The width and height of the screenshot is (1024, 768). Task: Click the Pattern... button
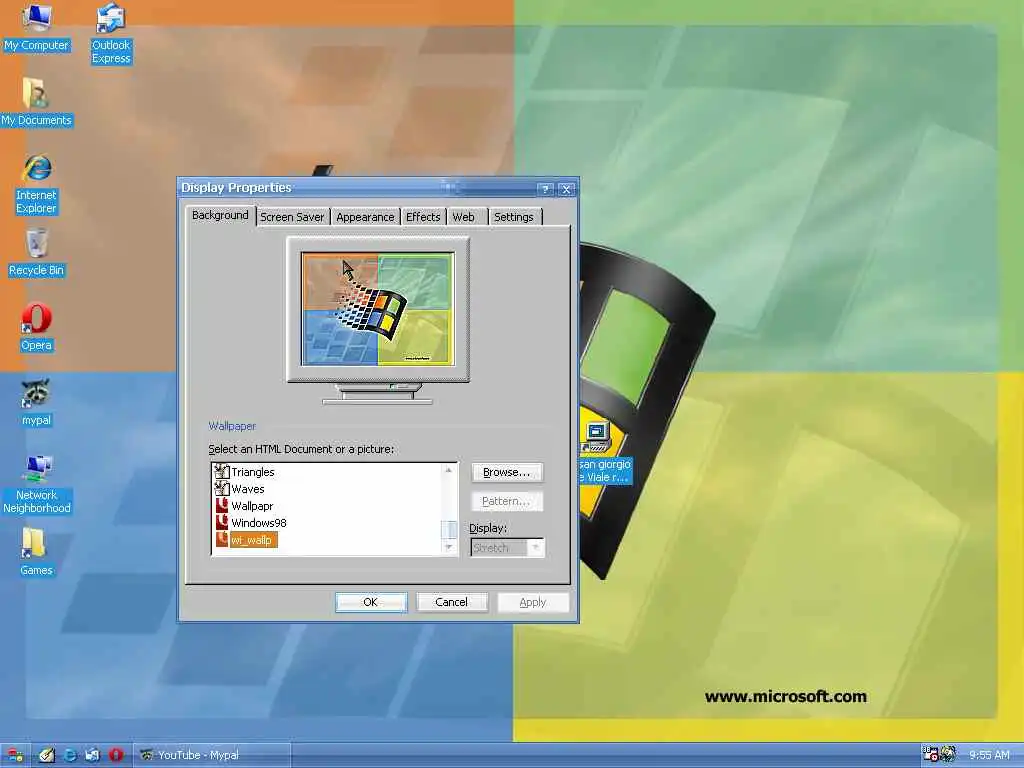507,501
